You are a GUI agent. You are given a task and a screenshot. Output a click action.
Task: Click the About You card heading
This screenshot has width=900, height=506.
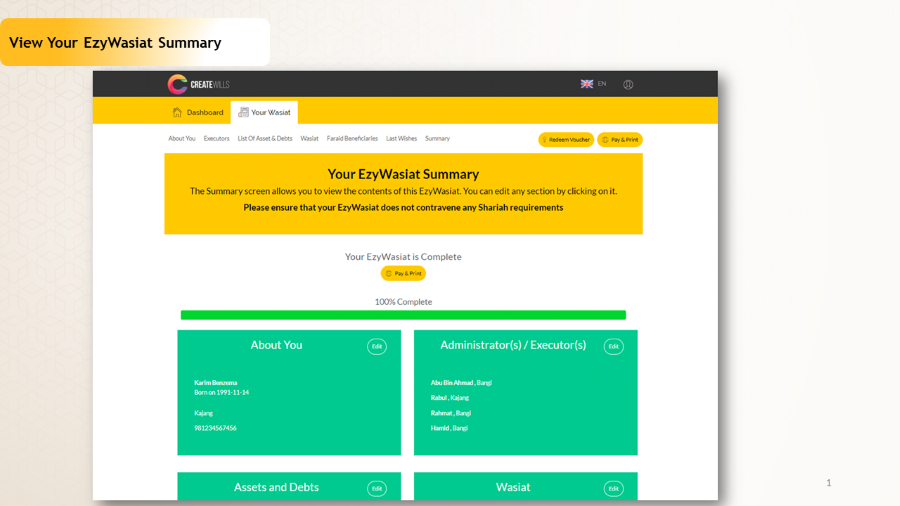(276, 345)
